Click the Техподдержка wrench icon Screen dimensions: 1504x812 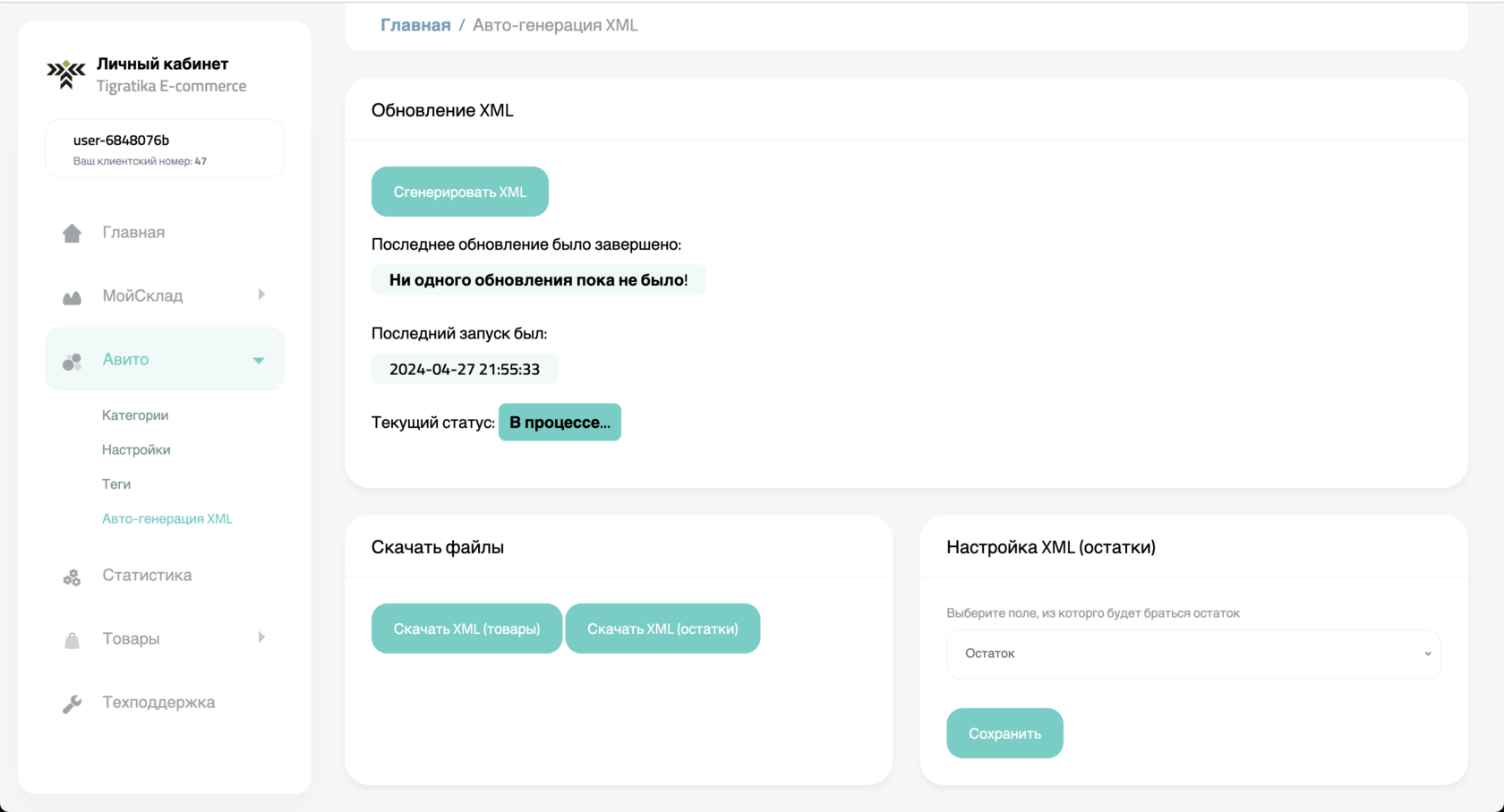coord(72,704)
